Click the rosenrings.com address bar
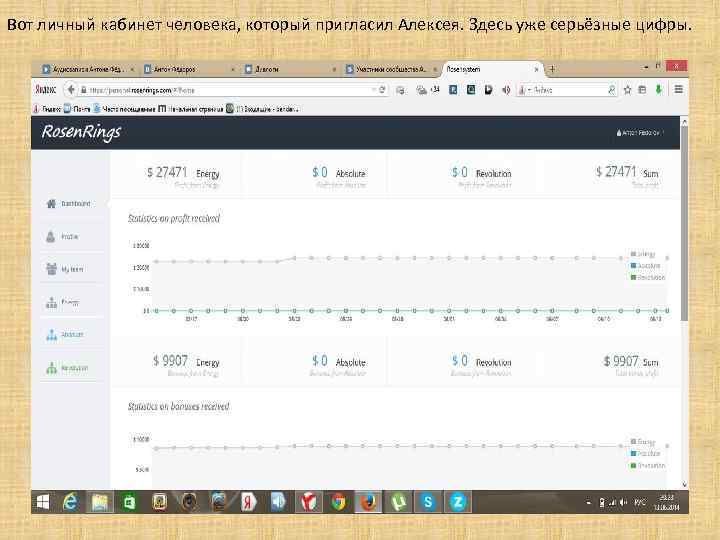720x540 pixels. (225, 90)
